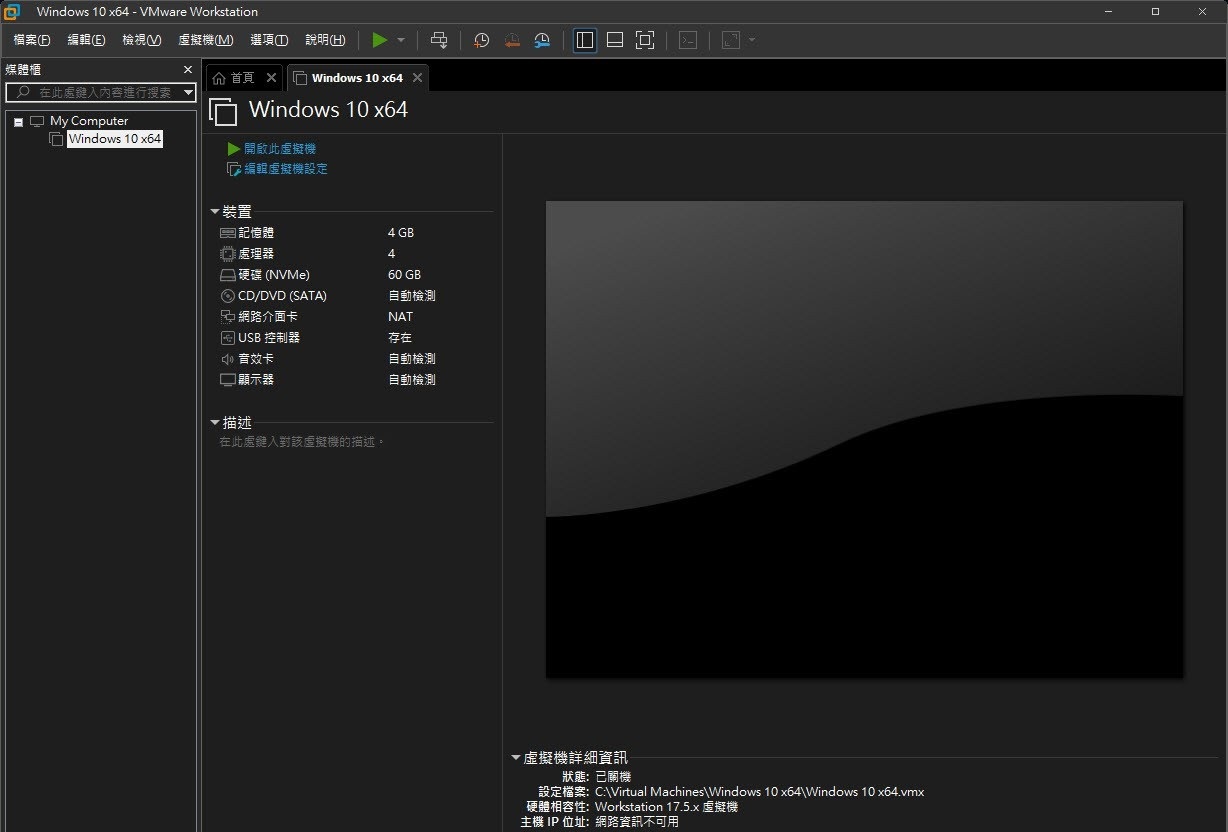Click 開啟此虛擬機 to power on VM
The width and height of the screenshot is (1228, 832).
point(279,149)
